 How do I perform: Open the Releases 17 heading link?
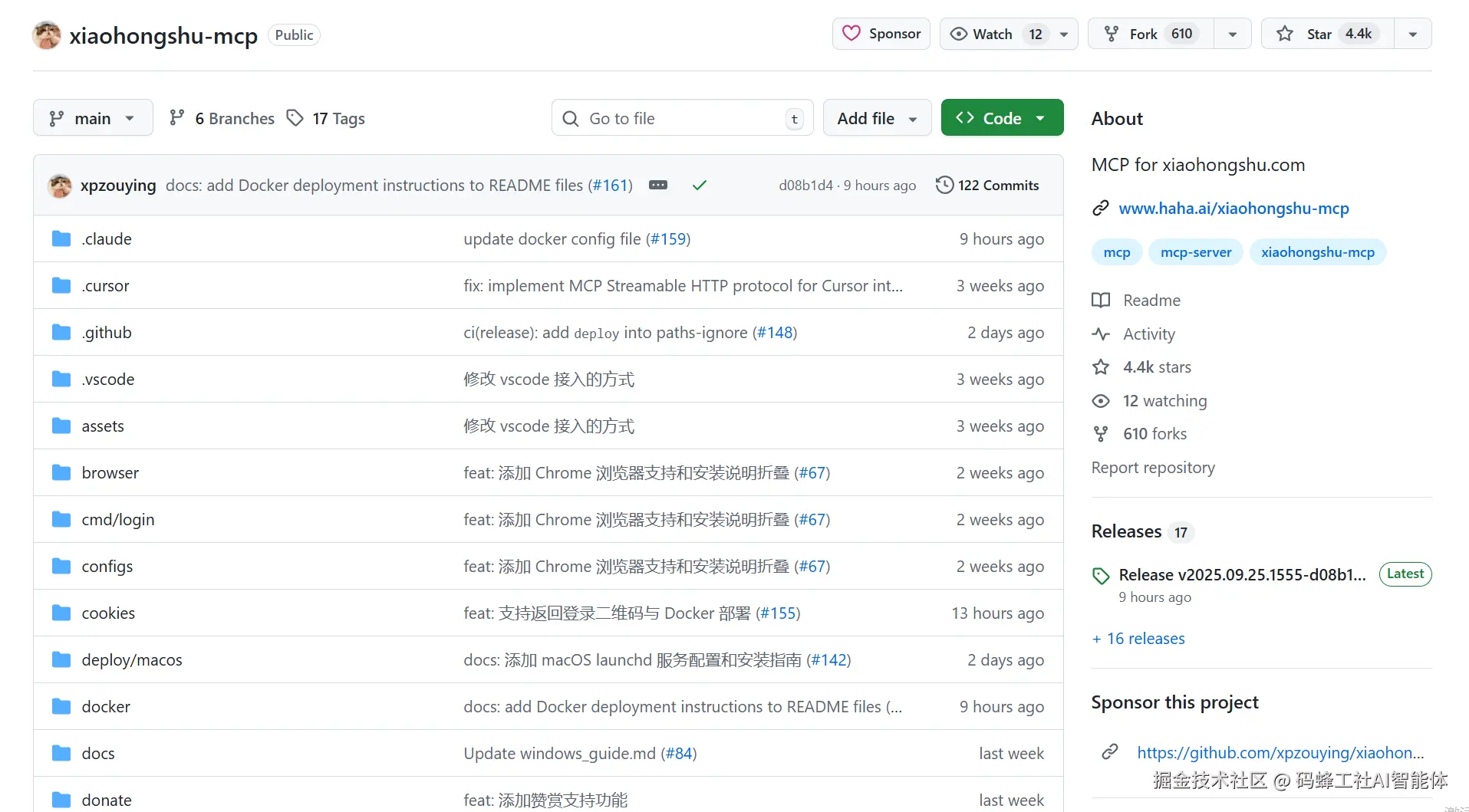click(x=1143, y=531)
